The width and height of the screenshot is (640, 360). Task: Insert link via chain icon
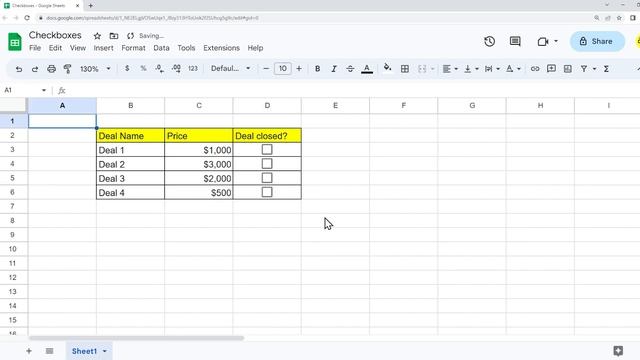click(535, 69)
